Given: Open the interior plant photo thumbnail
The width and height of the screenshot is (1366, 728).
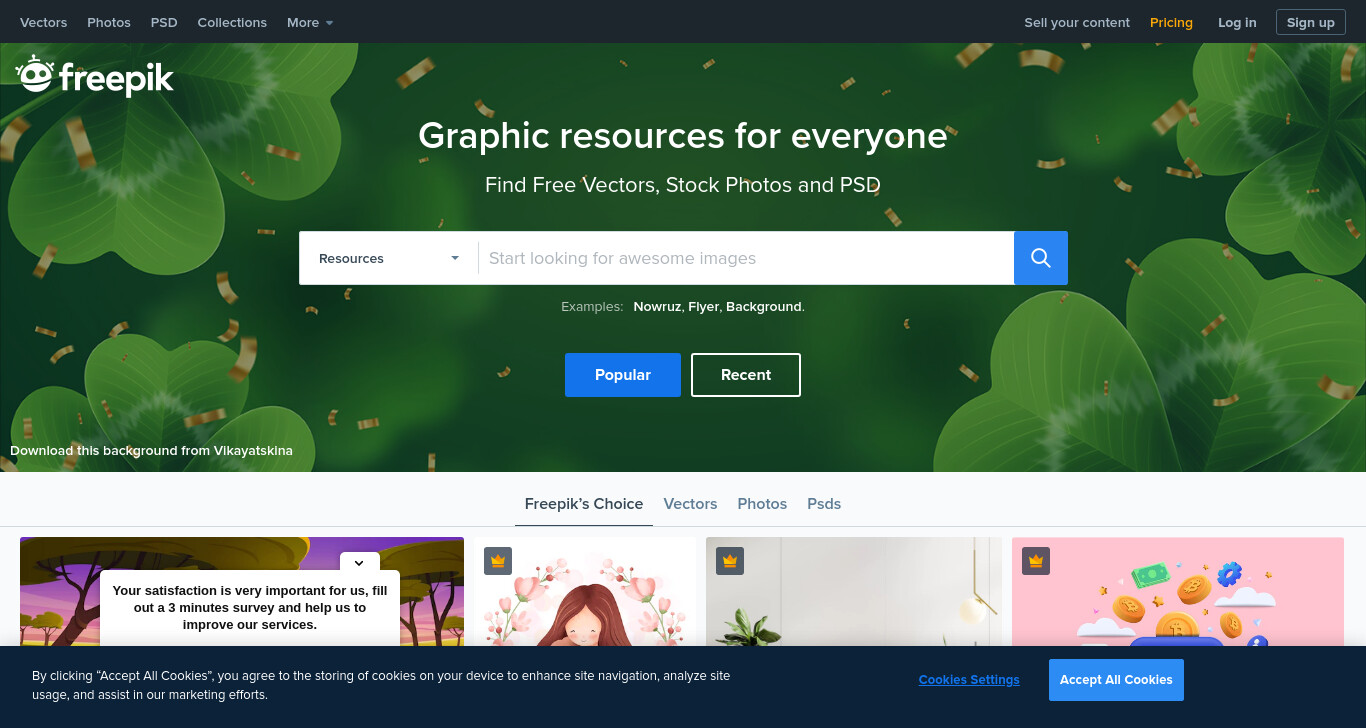Looking at the screenshot, I should 854,592.
